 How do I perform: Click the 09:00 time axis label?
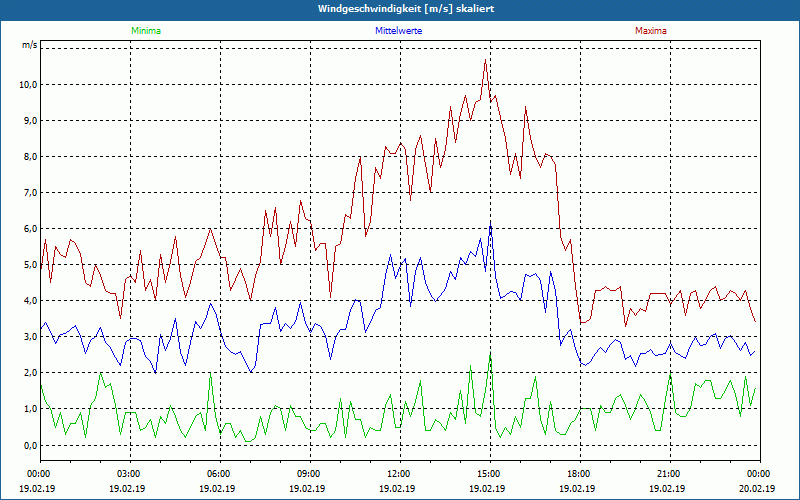click(x=310, y=474)
